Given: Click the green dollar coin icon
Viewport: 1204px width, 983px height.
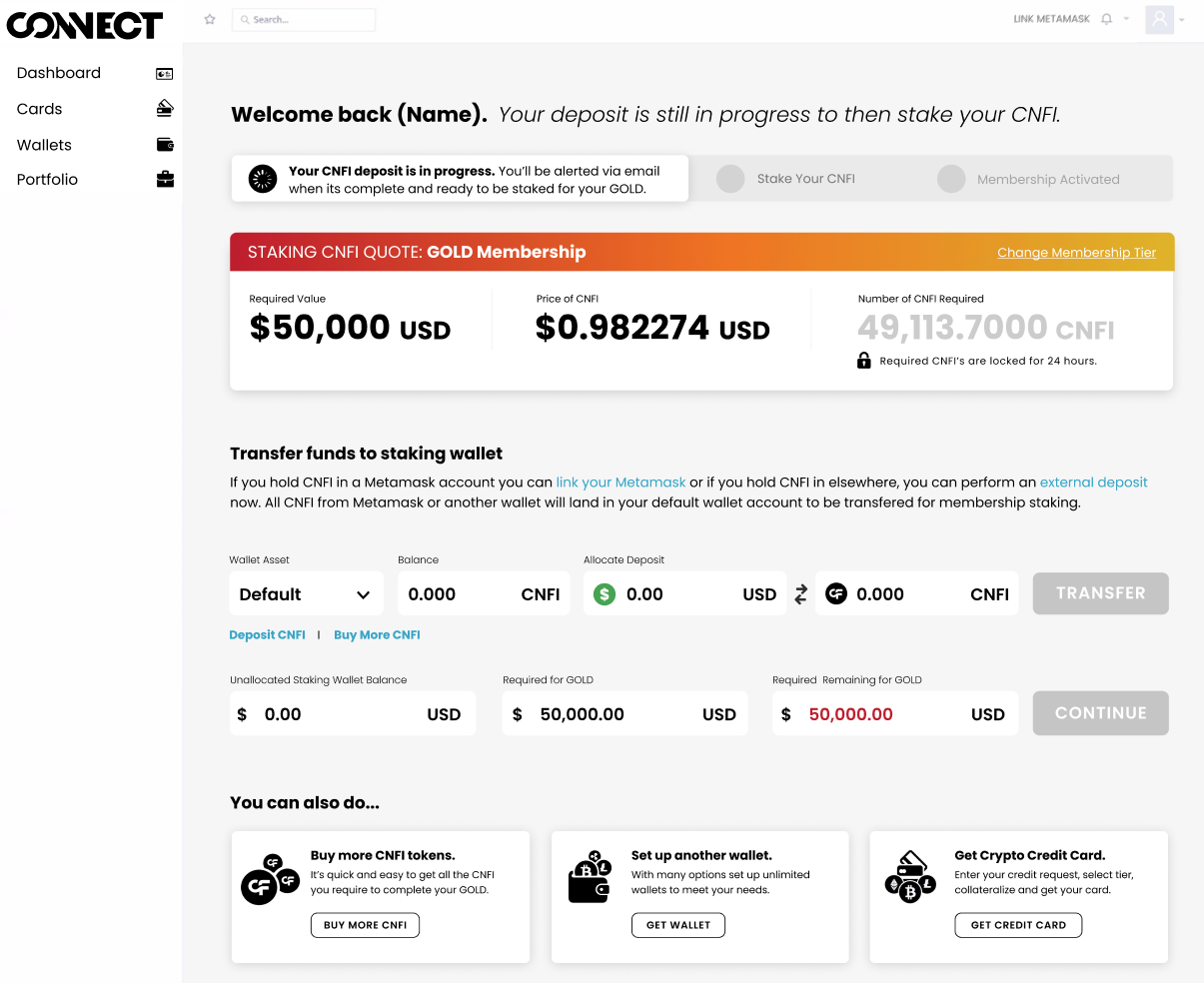Looking at the screenshot, I should [604, 594].
